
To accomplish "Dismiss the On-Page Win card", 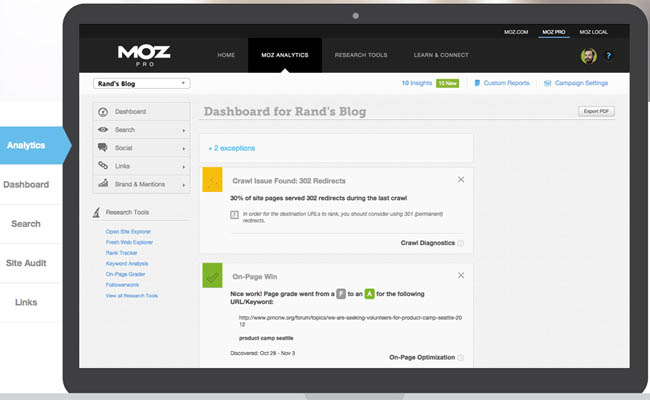I will point(461,275).
